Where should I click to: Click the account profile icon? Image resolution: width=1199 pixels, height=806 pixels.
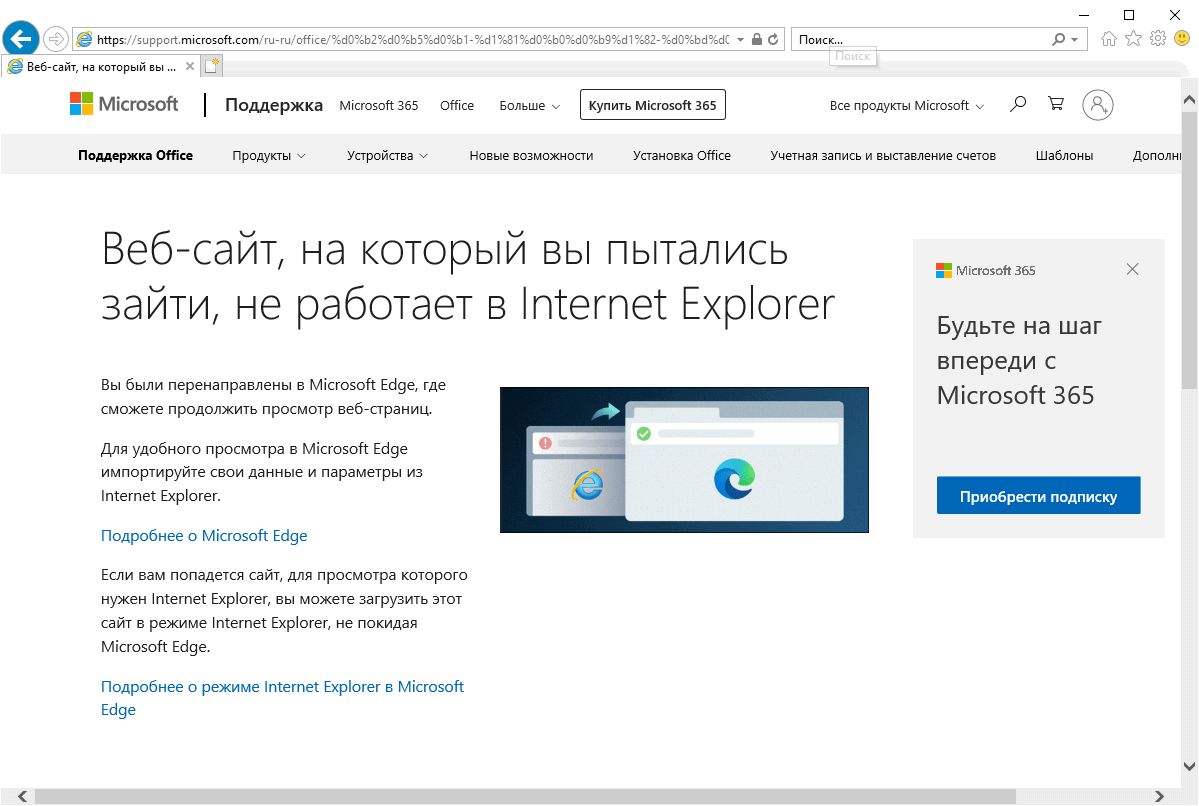pos(1097,104)
